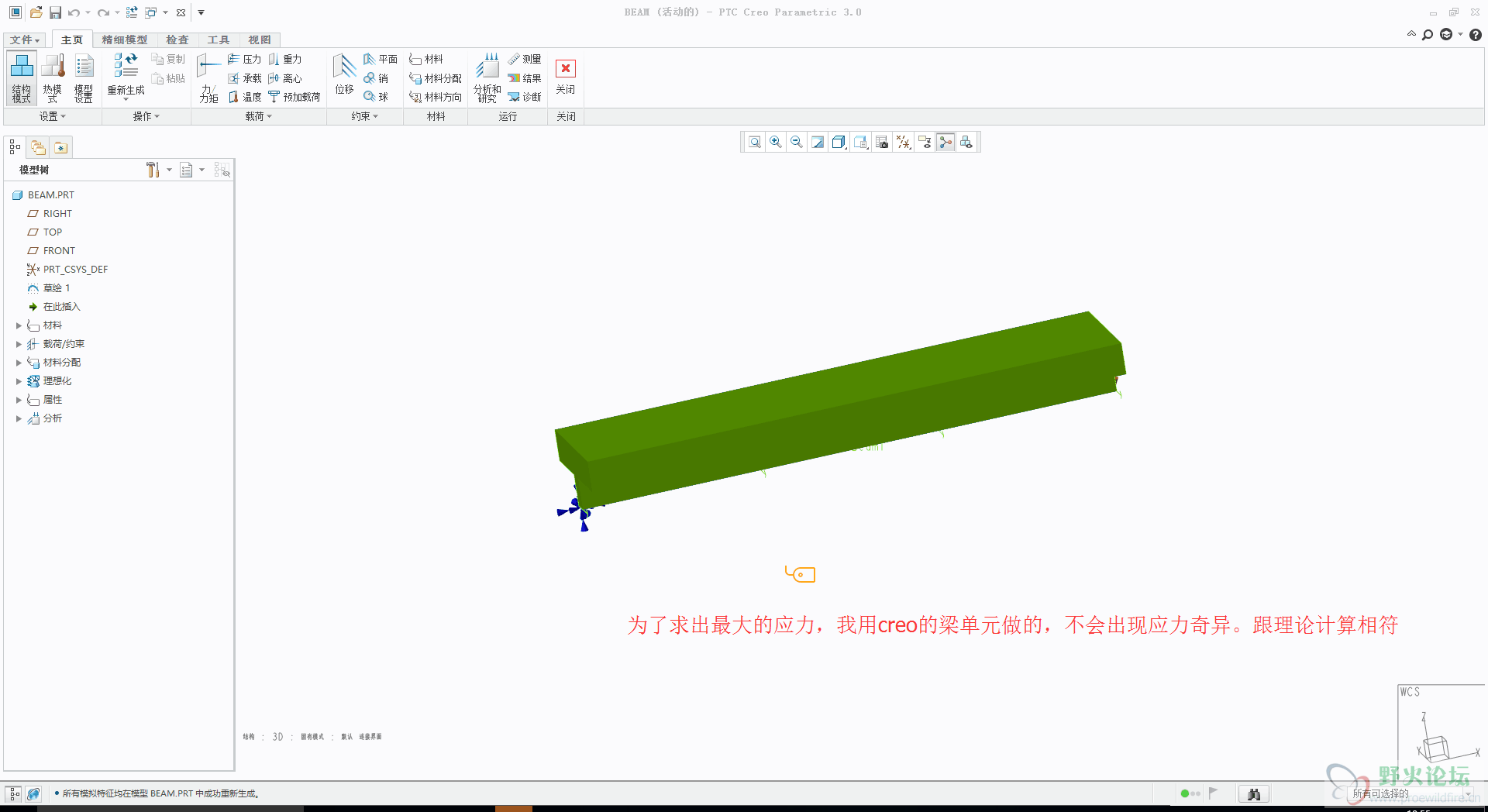The image size is (1488, 812).
Task: Open the Folder browser tab icon
Action: click(38, 147)
